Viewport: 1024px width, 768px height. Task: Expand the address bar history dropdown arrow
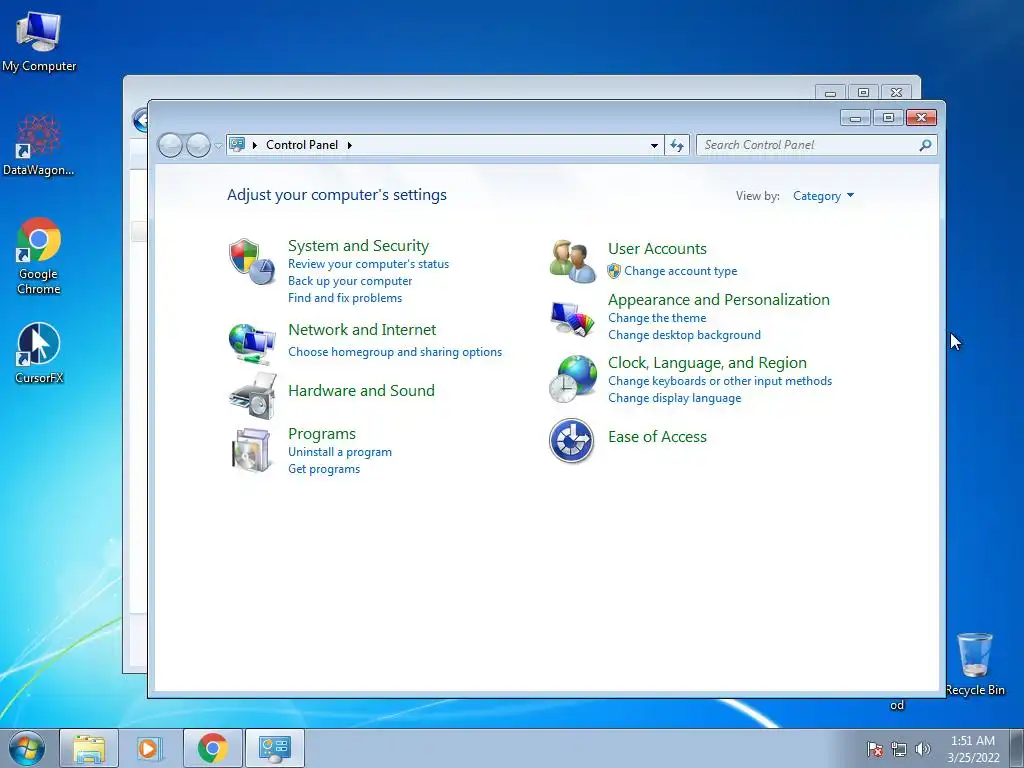point(654,145)
